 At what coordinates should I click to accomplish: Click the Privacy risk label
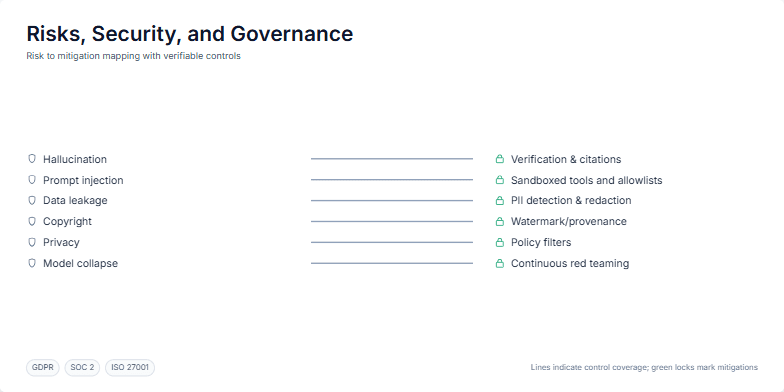(61, 242)
